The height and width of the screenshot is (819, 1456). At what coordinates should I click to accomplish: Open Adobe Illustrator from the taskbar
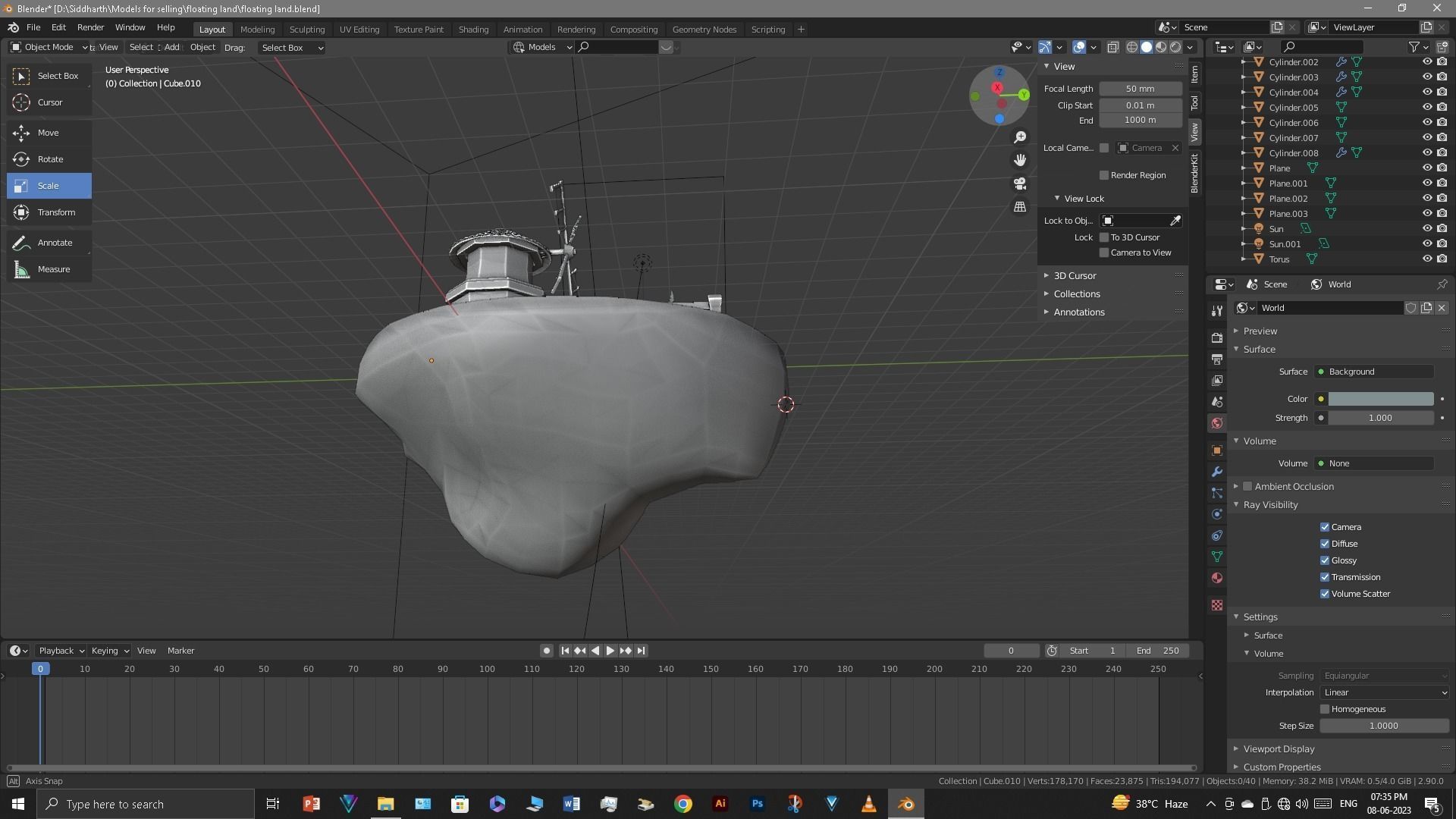click(x=720, y=804)
